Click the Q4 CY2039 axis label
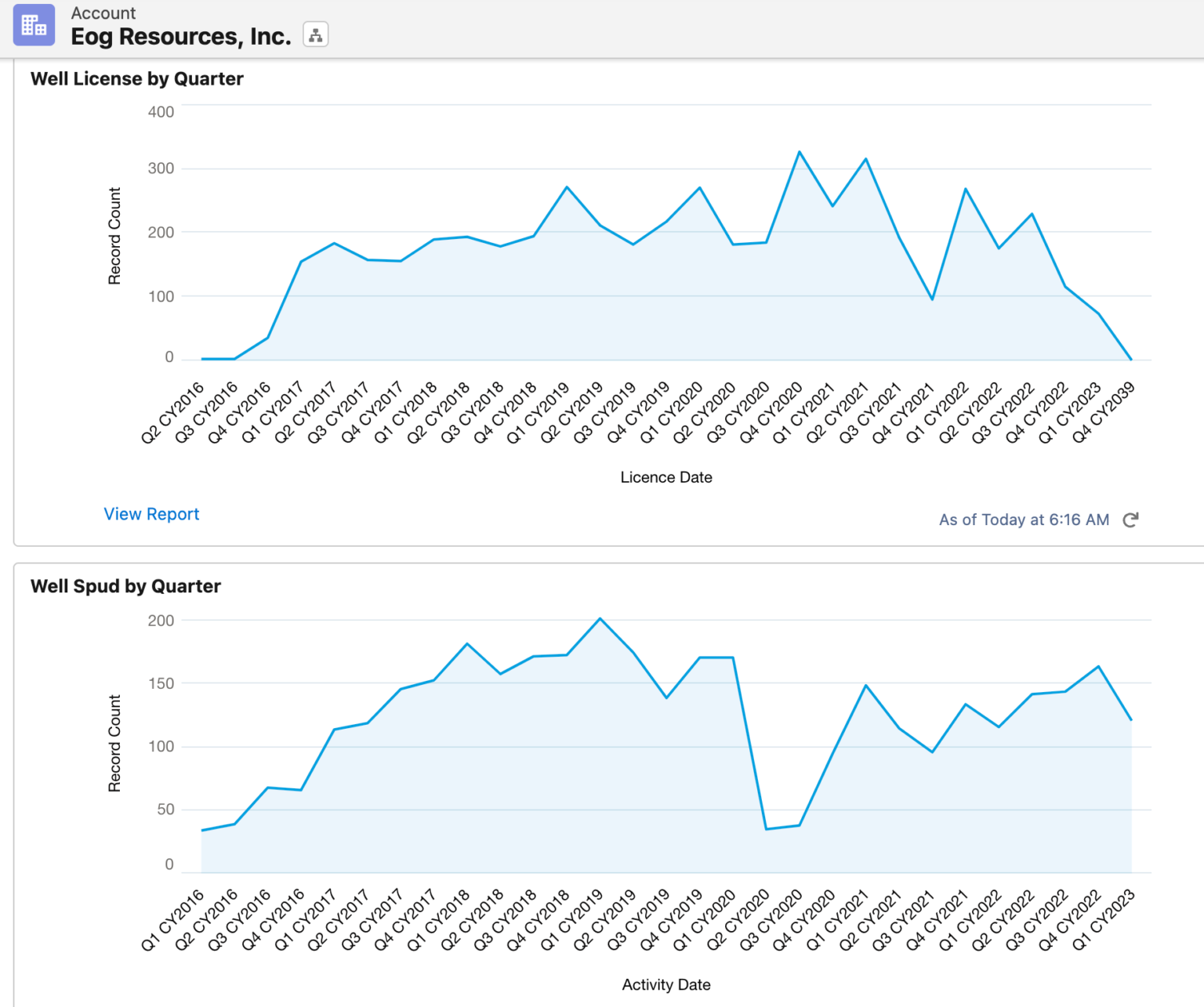Screen dimensions: 1204x1007 [x=1104, y=413]
